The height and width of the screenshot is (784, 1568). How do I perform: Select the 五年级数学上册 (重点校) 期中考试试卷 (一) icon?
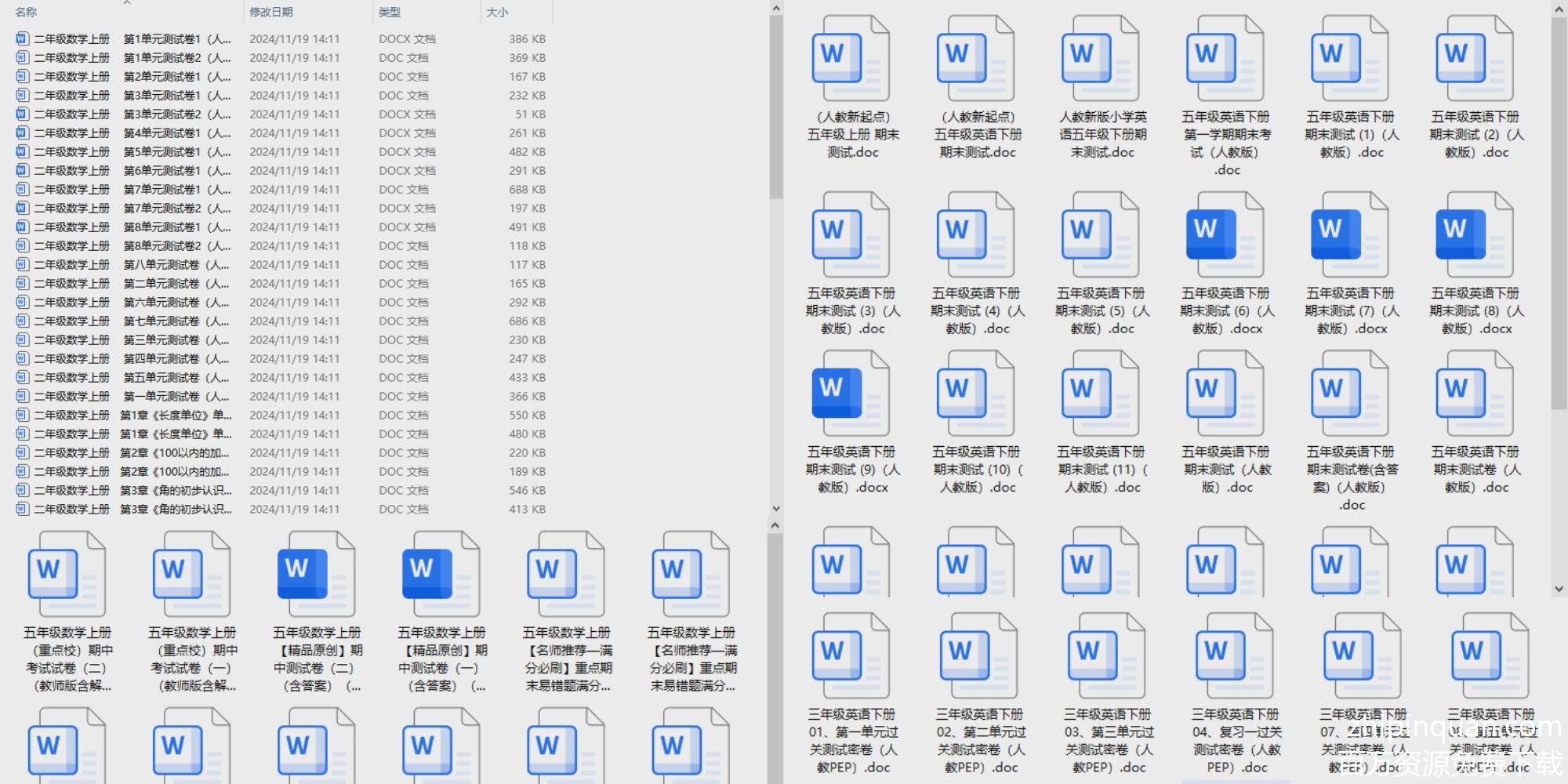tap(191, 575)
